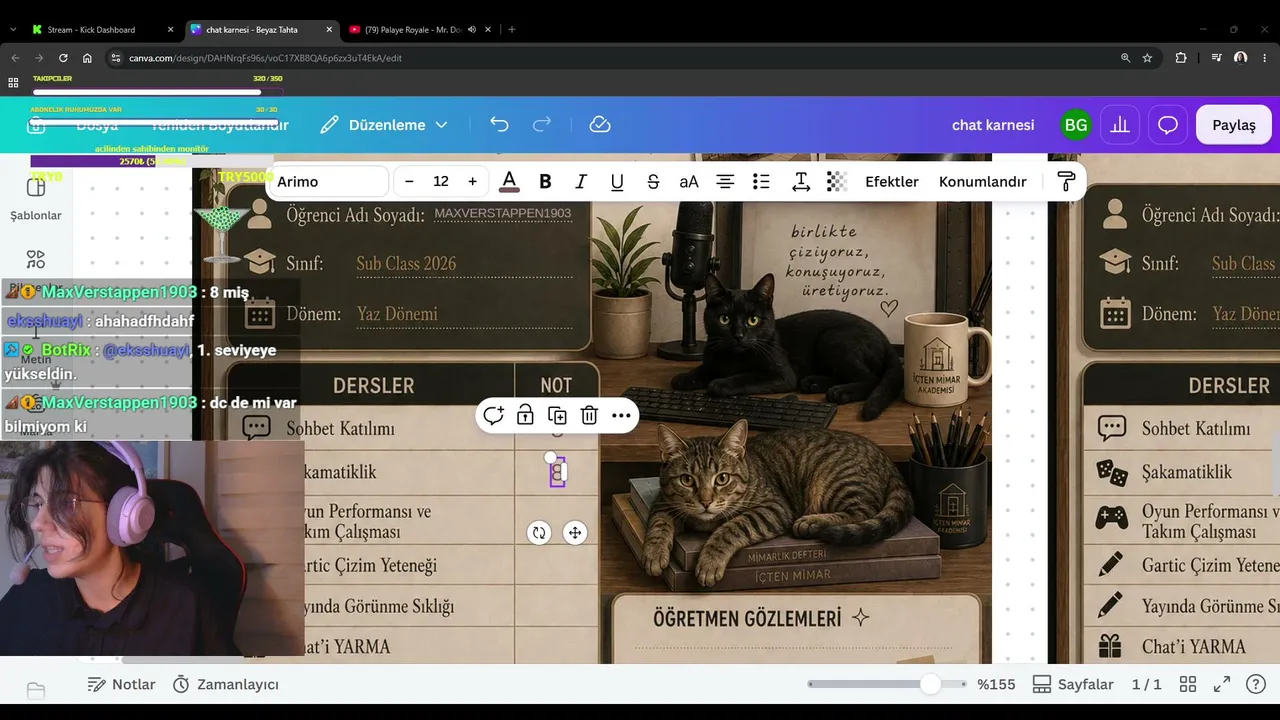
Task: Click the canva.com address bar
Action: tap(620, 58)
